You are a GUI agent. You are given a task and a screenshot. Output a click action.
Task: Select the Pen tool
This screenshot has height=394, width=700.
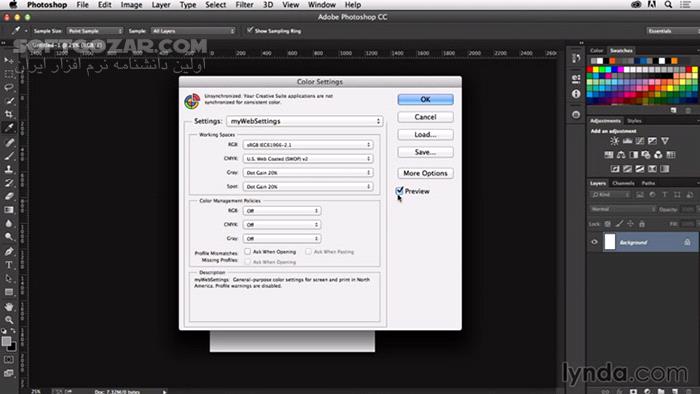pyautogui.click(x=8, y=251)
